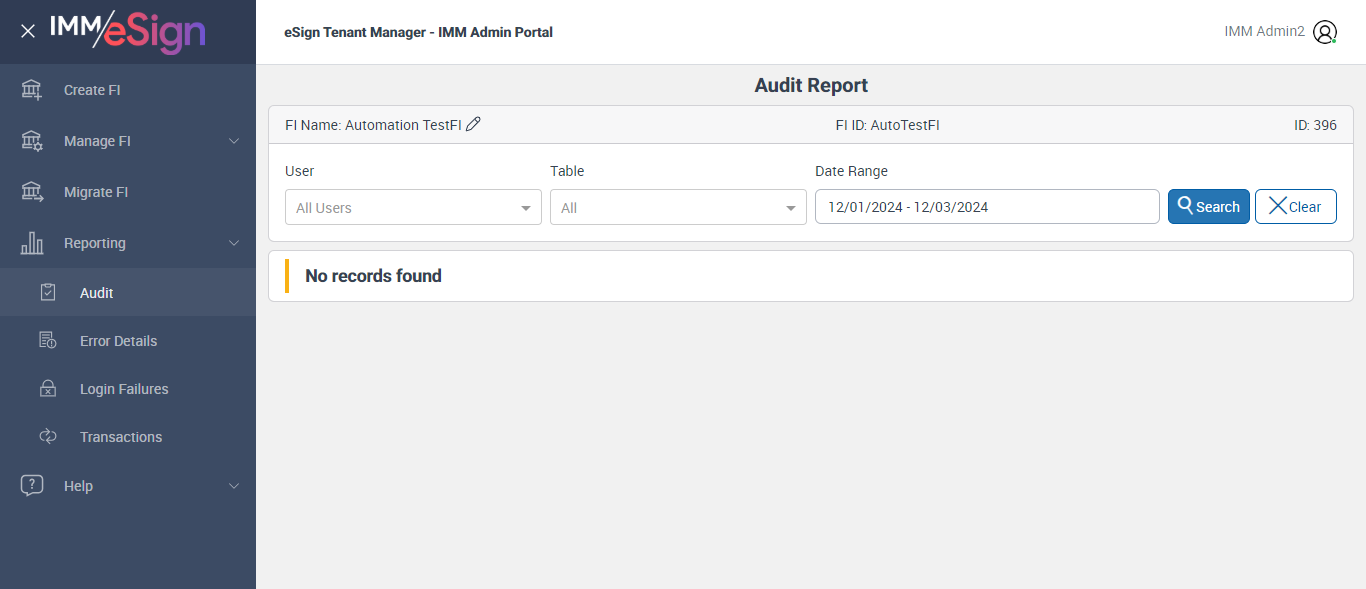Expand the Manage FI chevron
1366x589 pixels.
click(x=234, y=141)
